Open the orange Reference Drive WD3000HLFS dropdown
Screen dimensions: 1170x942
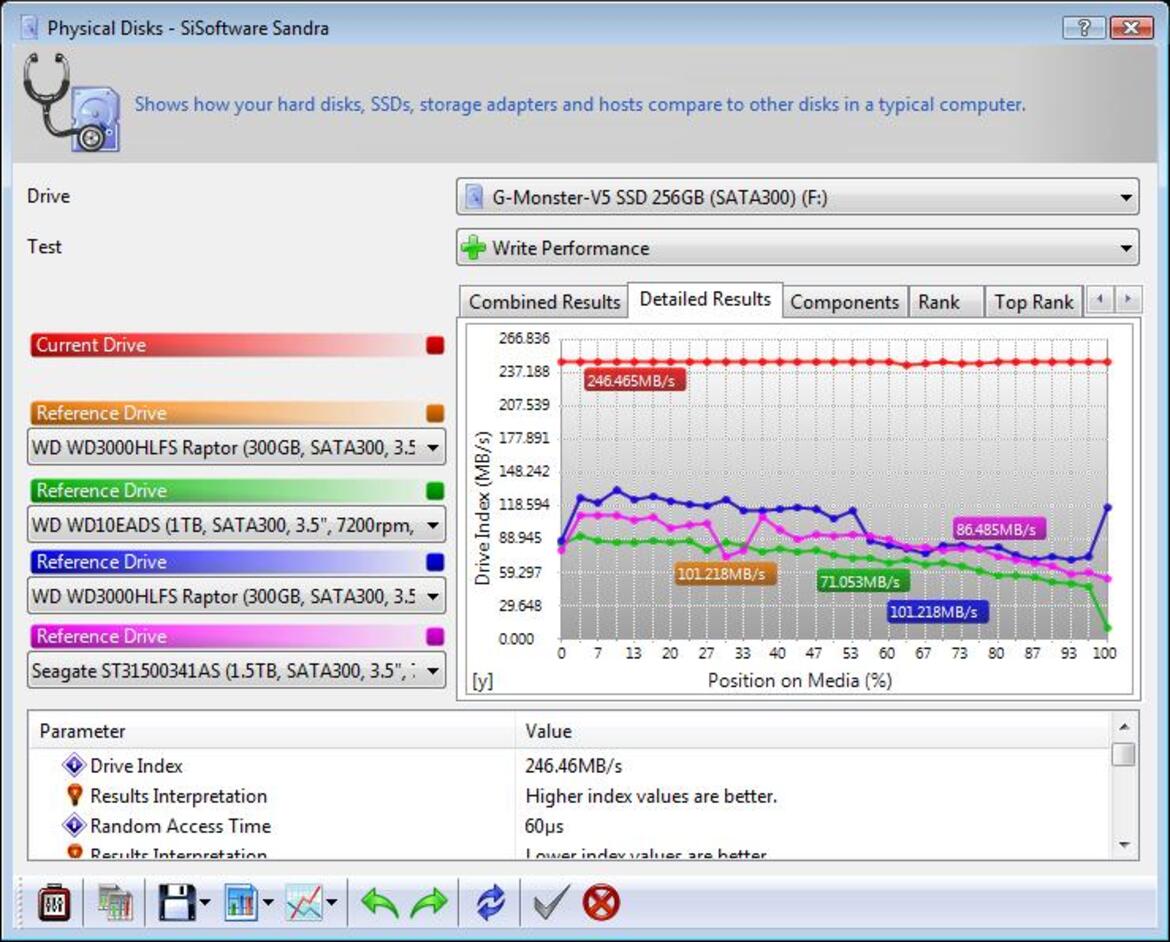tap(236, 447)
